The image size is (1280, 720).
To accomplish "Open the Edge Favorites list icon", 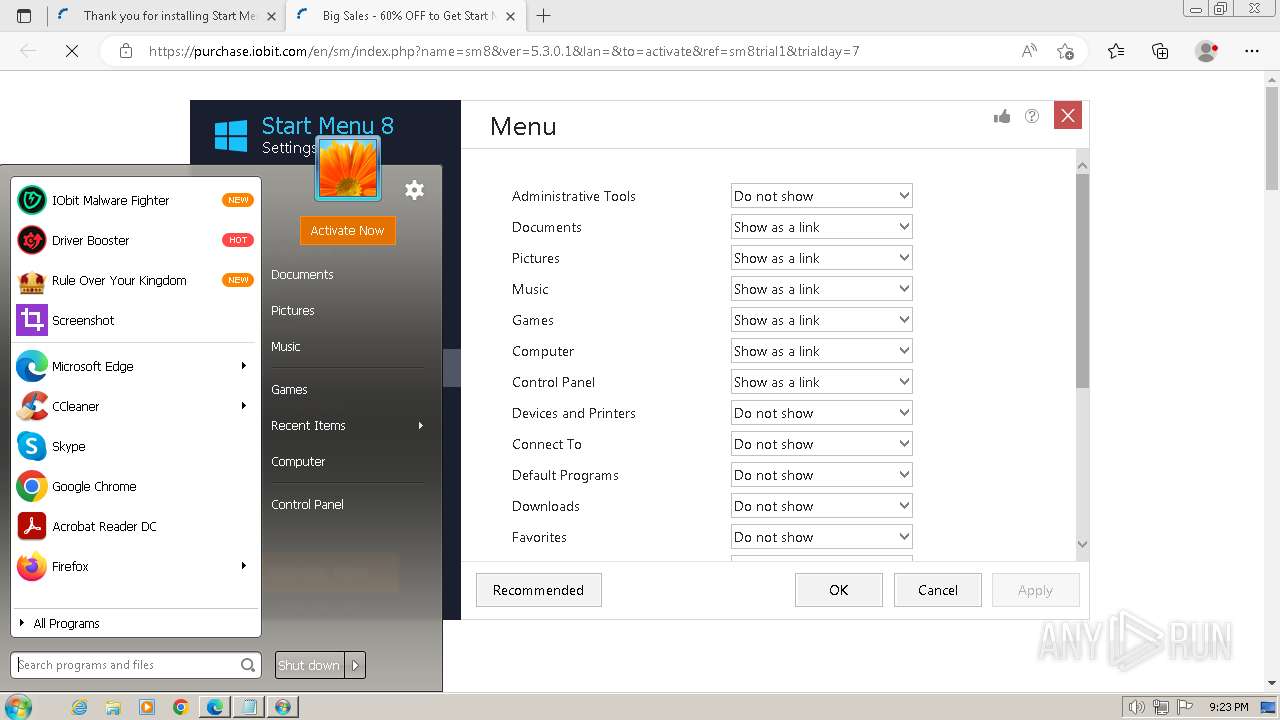I will click(x=1116, y=51).
